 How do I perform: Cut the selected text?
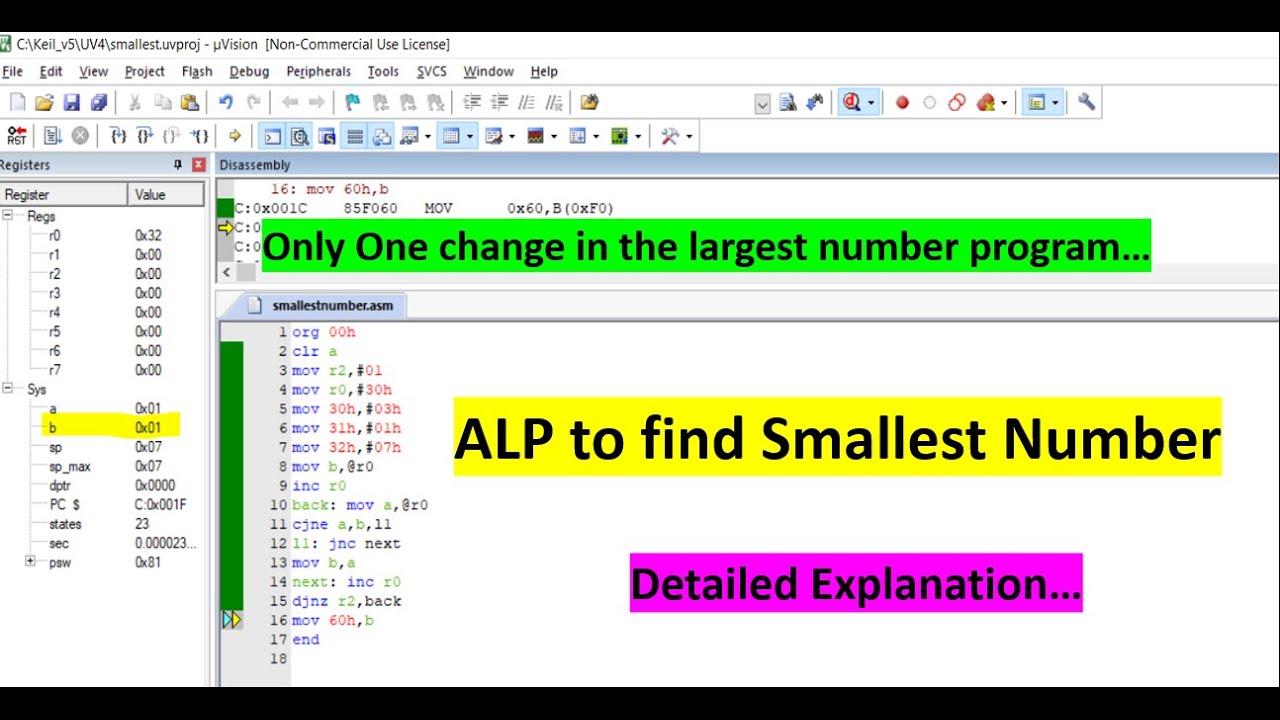135,102
